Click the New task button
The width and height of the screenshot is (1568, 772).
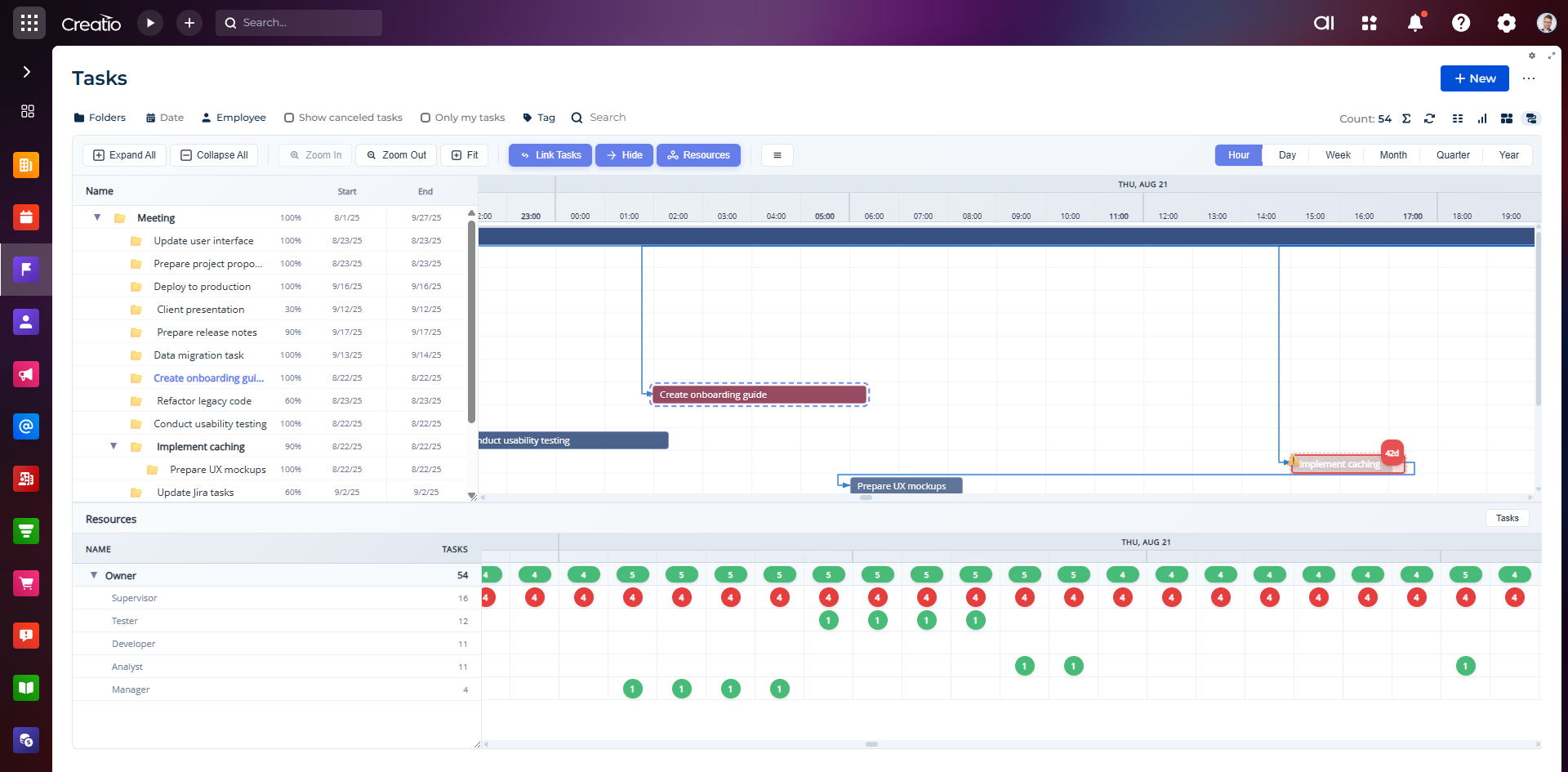[1474, 78]
